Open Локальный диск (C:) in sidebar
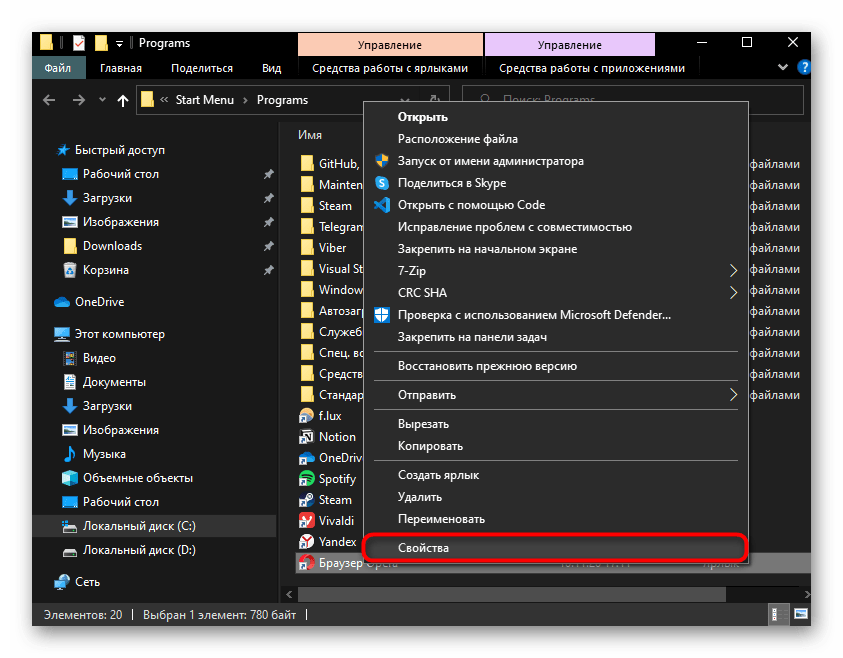The image size is (843, 658). [x=155, y=526]
